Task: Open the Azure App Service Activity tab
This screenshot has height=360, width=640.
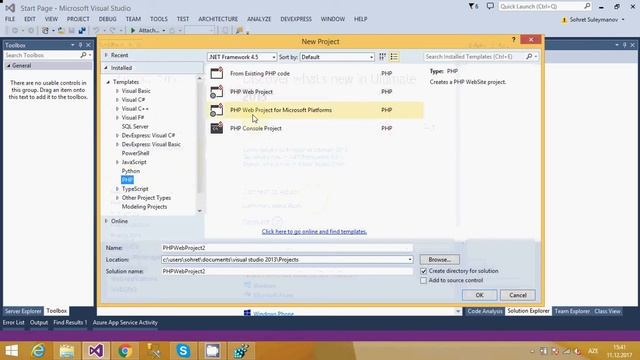Action: (125, 322)
